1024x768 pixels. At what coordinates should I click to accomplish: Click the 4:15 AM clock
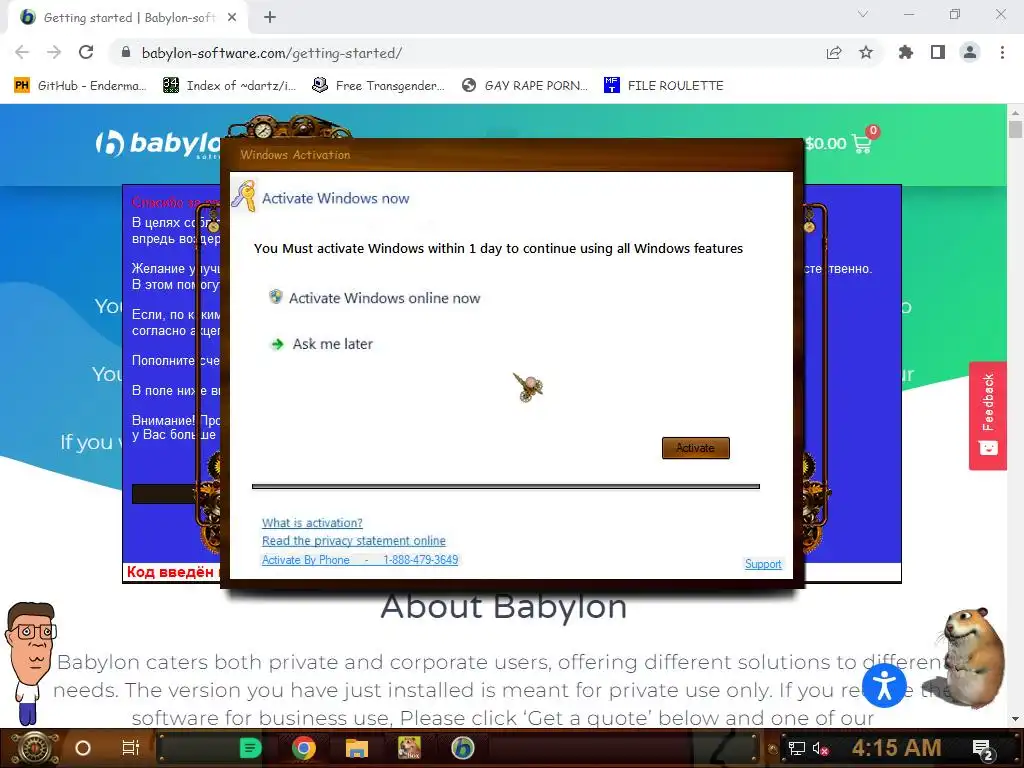click(896, 748)
